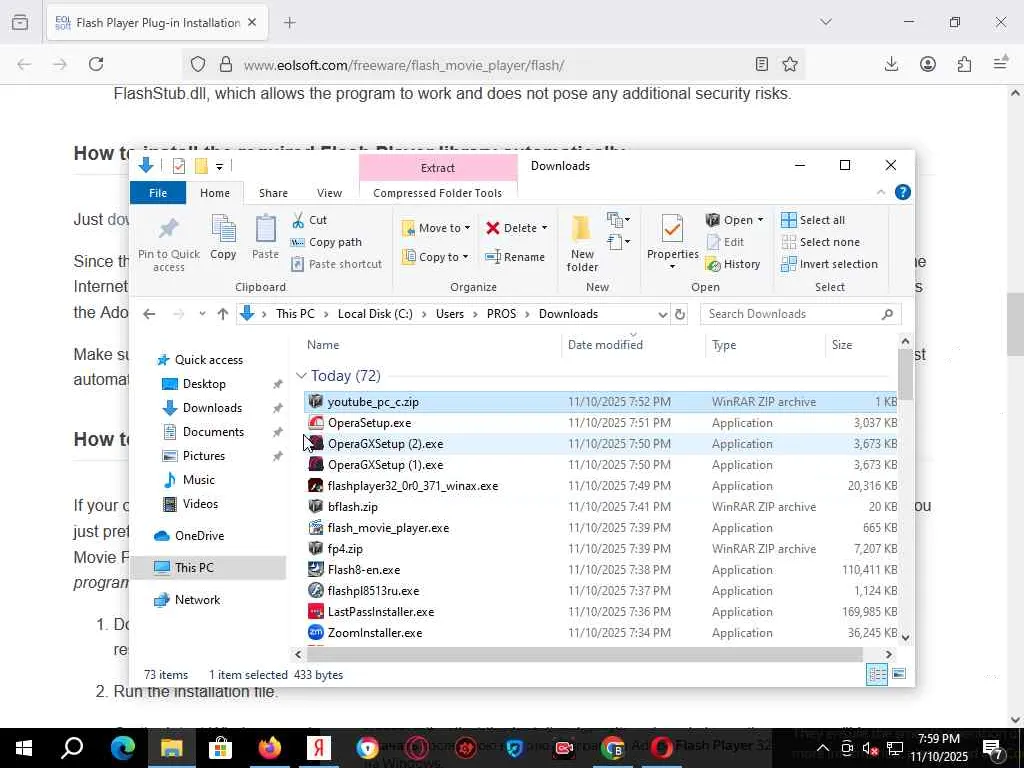Select Network in navigation pane

coord(197,600)
